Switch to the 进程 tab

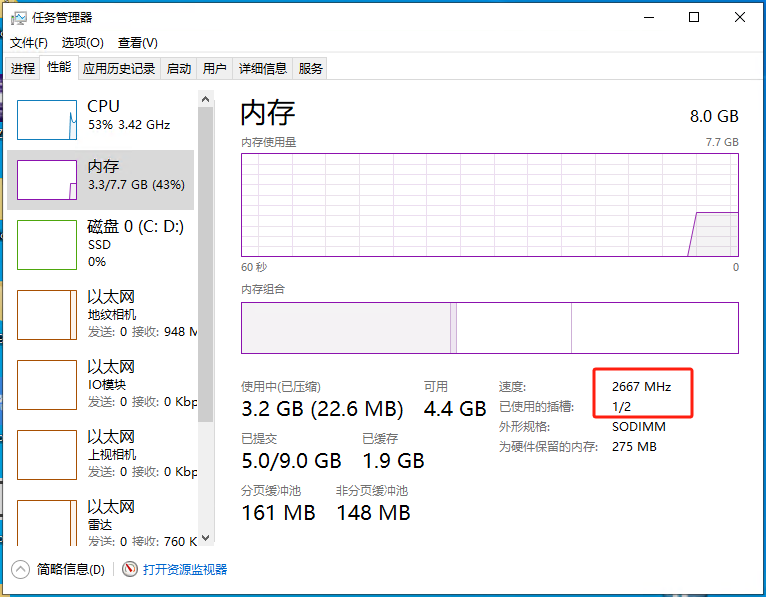coord(22,68)
